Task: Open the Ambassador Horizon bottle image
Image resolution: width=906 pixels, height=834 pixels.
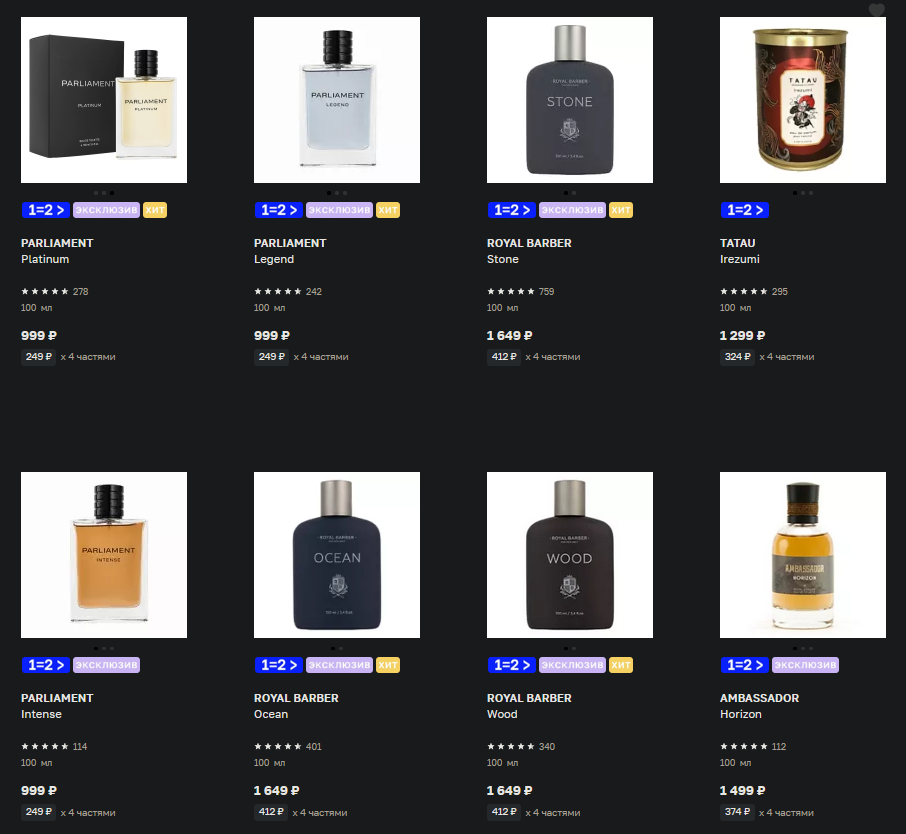Action: 803,555
